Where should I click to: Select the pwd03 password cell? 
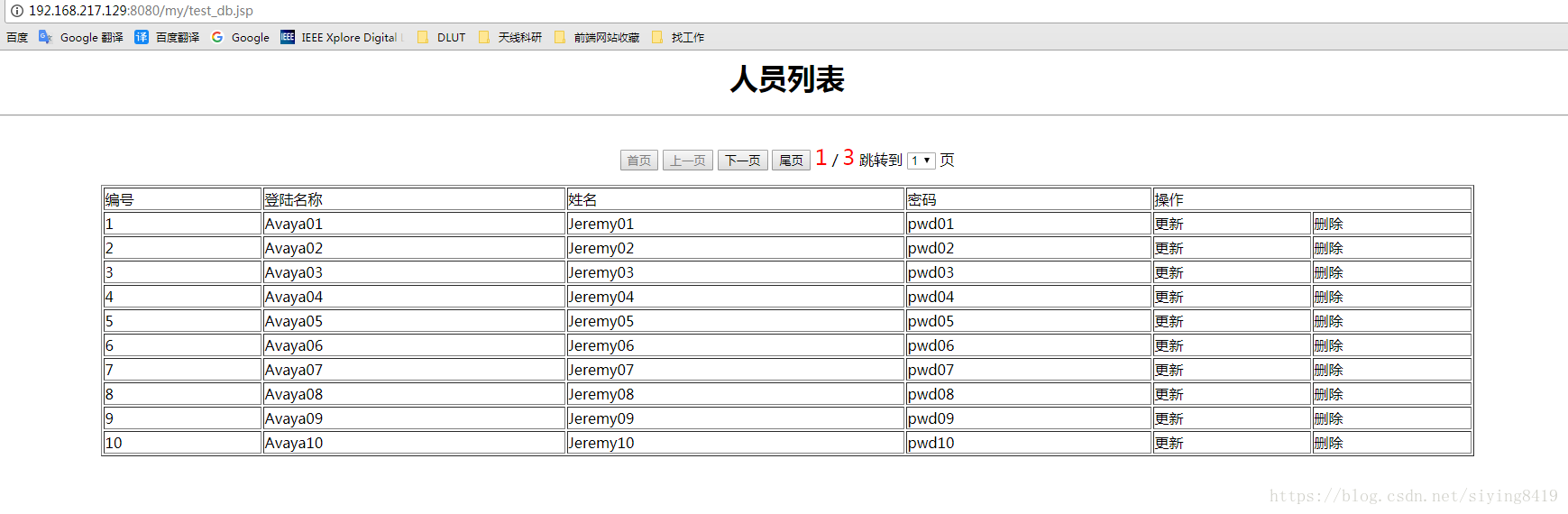[1029, 272]
